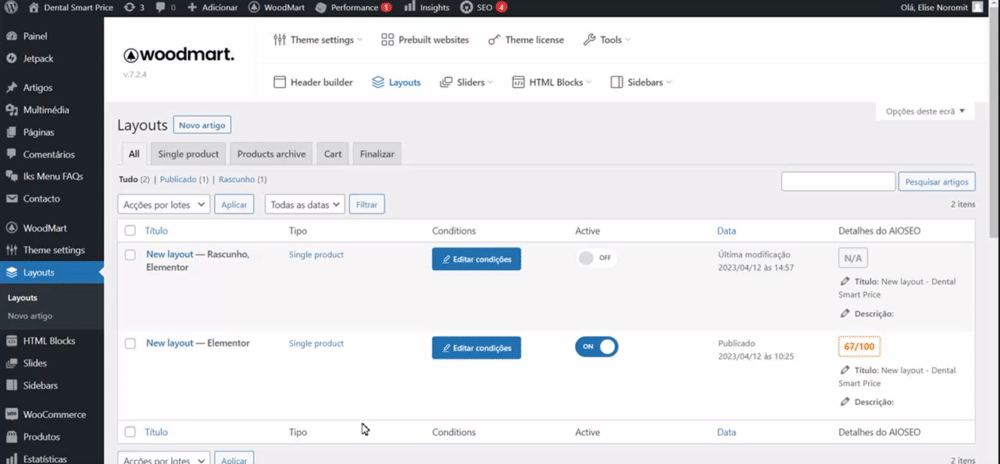Click the Performance icon in the admin bar
Screen dimensions: 1000x464
coord(321,8)
